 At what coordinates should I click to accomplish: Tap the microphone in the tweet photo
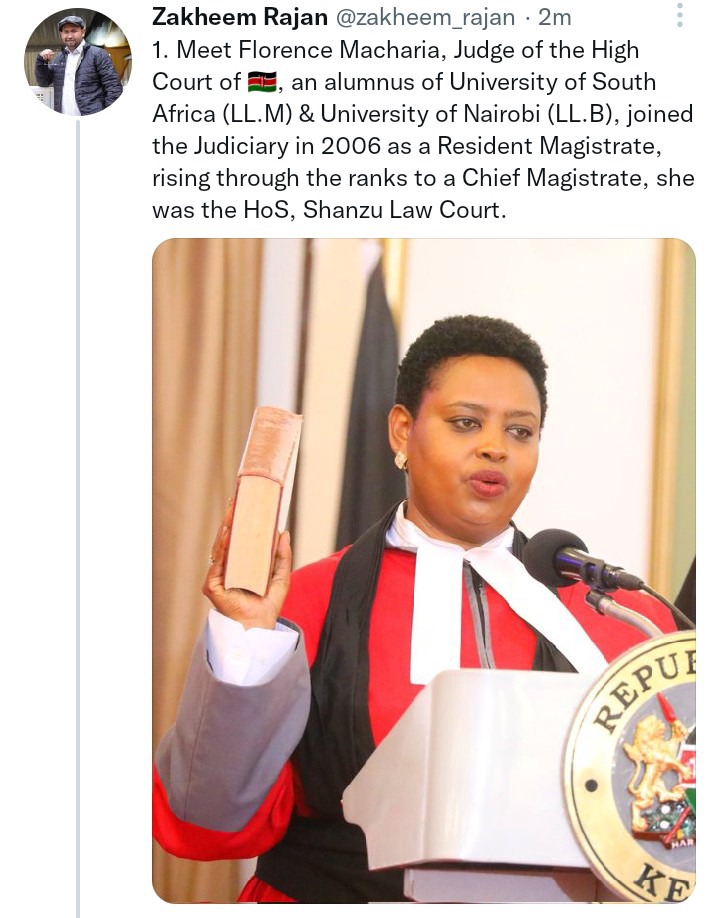pyautogui.click(x=580, y=561)
